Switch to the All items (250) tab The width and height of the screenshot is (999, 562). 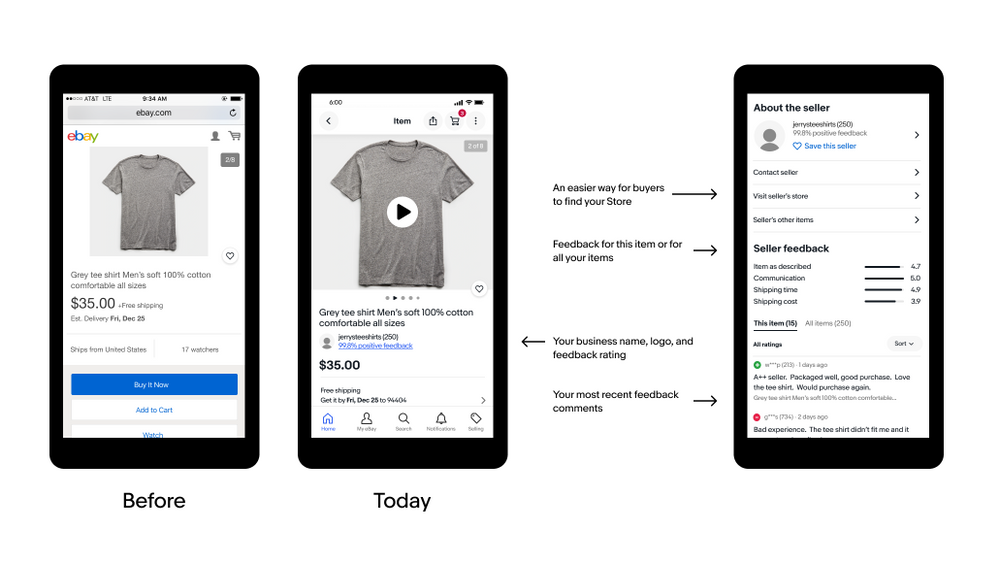pos(828,323)
